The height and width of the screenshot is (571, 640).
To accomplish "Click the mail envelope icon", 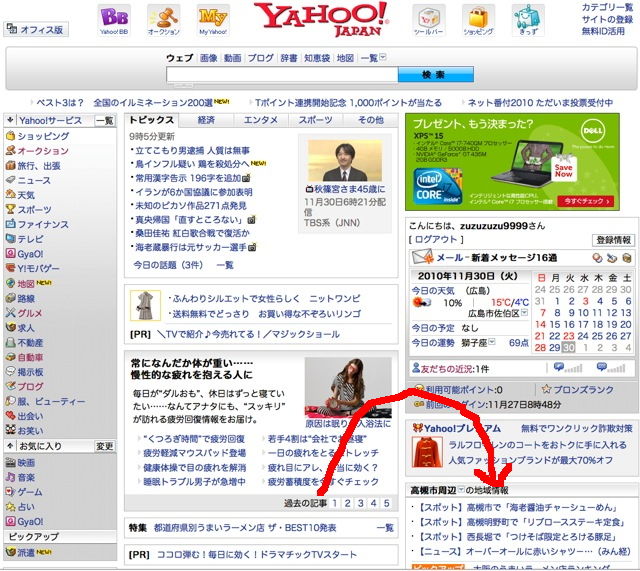I will (x=422, y=258).
